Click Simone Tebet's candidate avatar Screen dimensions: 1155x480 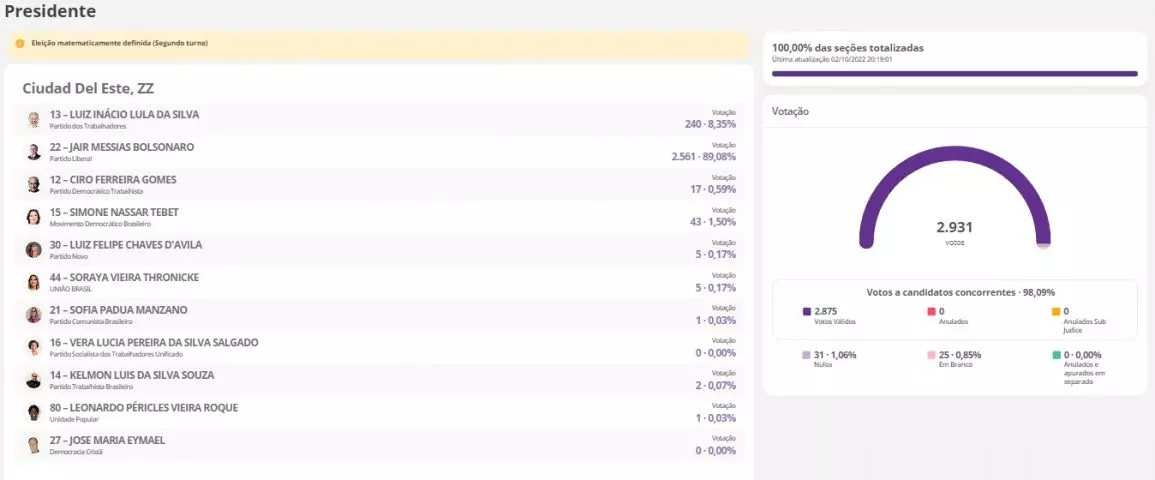click(34, 217)
